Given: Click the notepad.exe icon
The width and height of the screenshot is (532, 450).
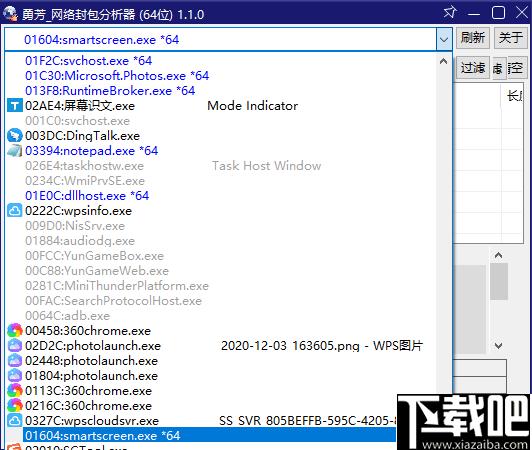Looking at the screenshot, I should pyautogui.click(x=15, y=150).
